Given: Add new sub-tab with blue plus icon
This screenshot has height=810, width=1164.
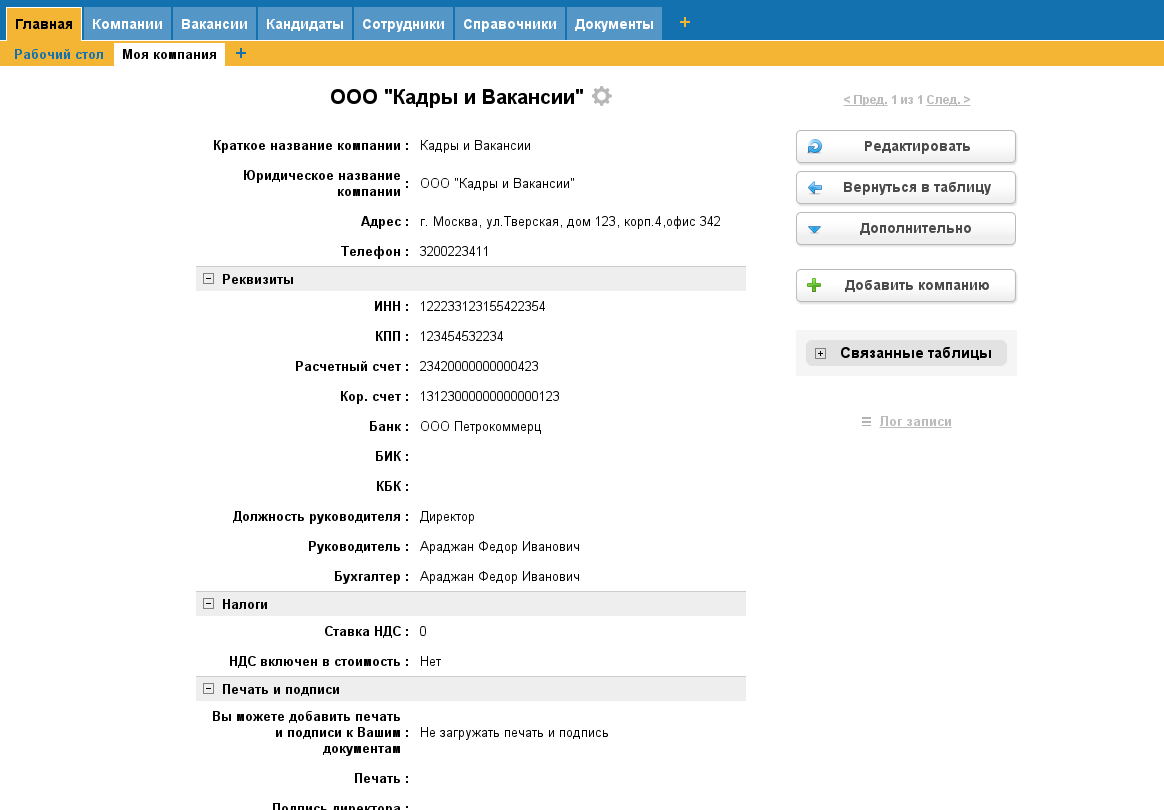Looking at the screenshot, I should coord(241,54).
